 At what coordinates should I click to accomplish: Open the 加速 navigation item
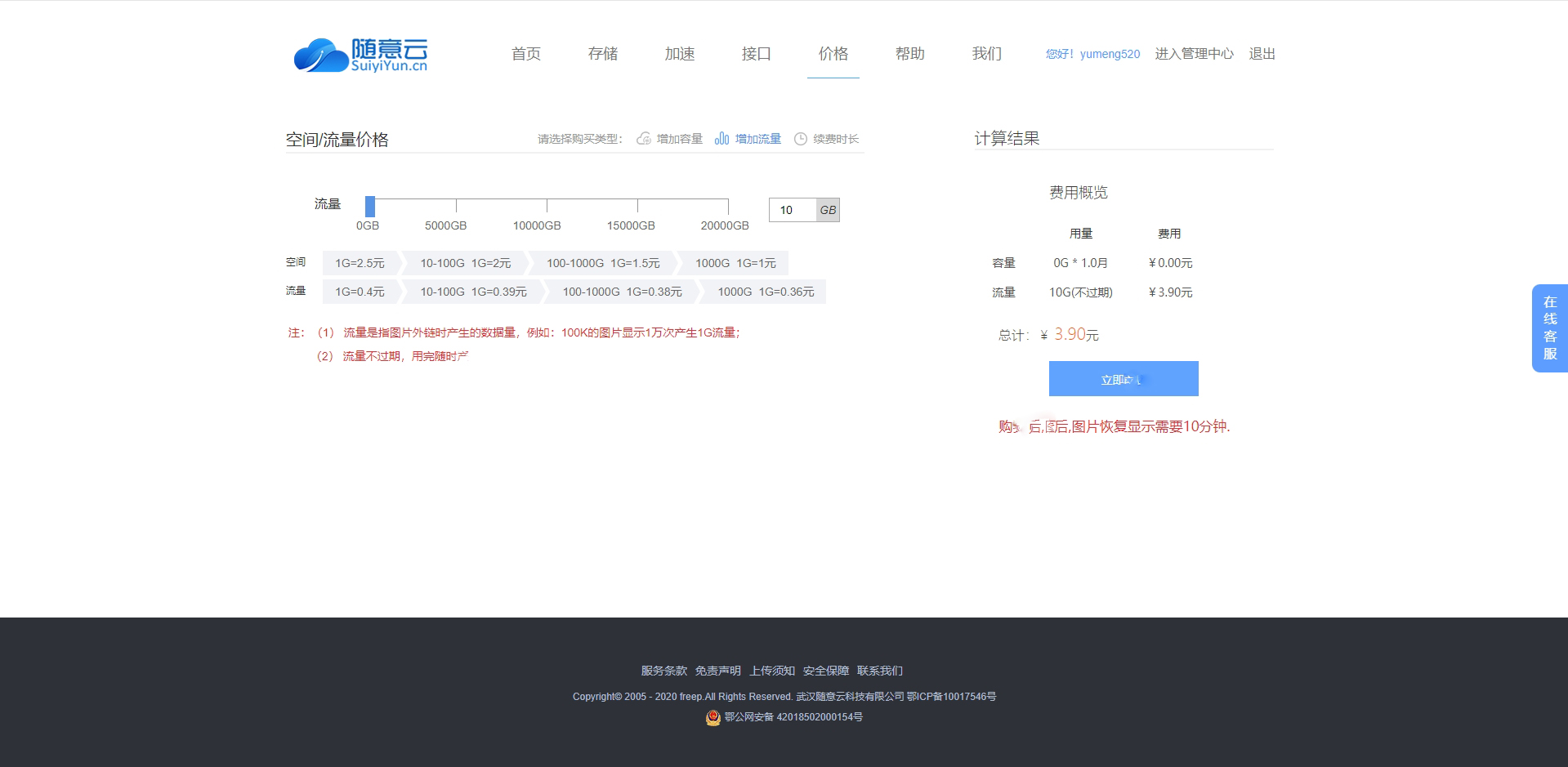pyautogui.click(x=680, y=54)
